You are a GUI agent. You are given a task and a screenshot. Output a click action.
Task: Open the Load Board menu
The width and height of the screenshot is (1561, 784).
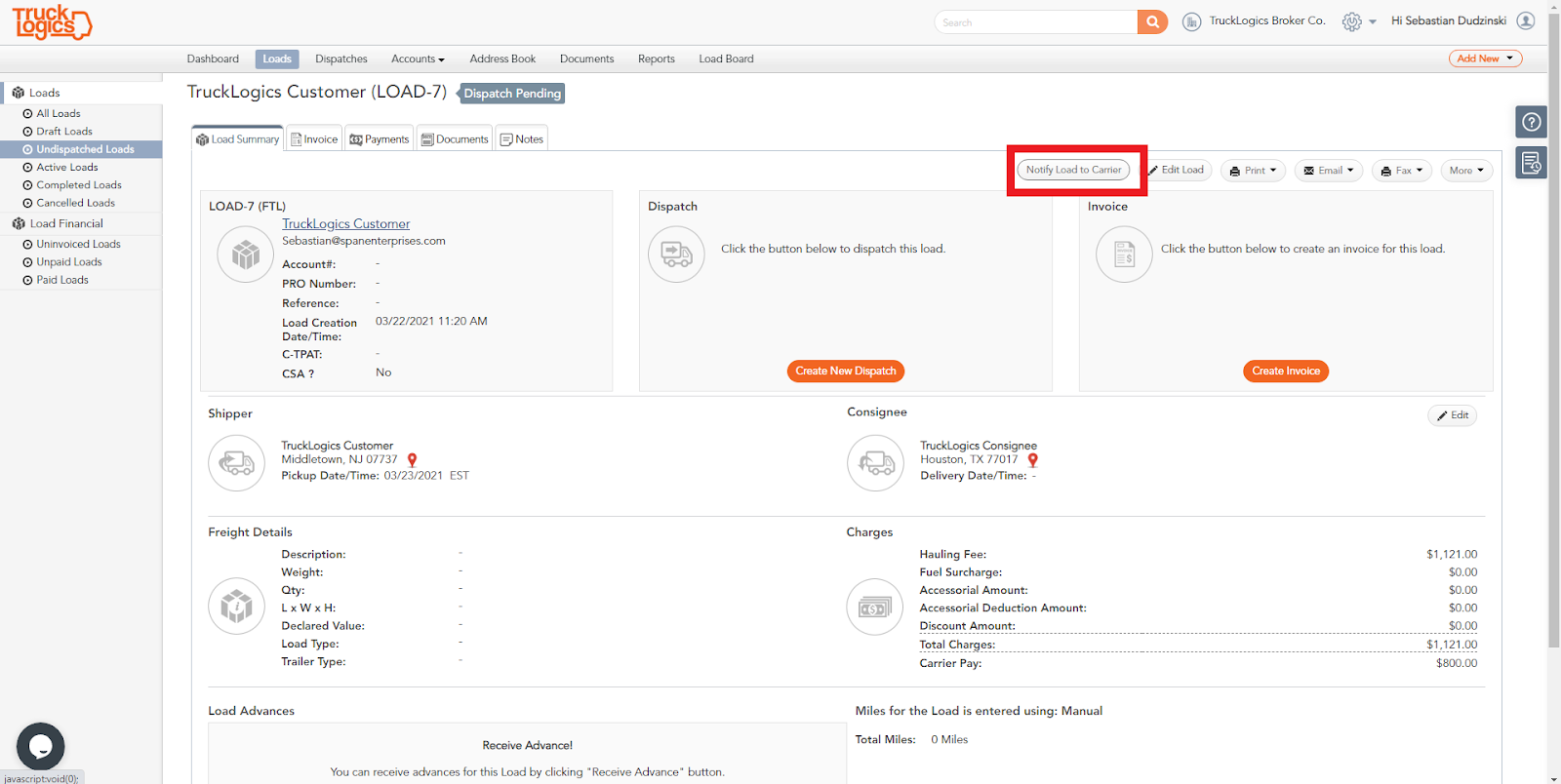click(x=726, y=59)
